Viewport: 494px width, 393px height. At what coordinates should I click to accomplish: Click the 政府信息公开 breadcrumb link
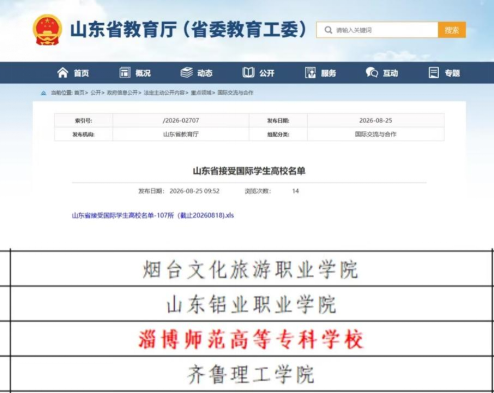coord(123,93)
